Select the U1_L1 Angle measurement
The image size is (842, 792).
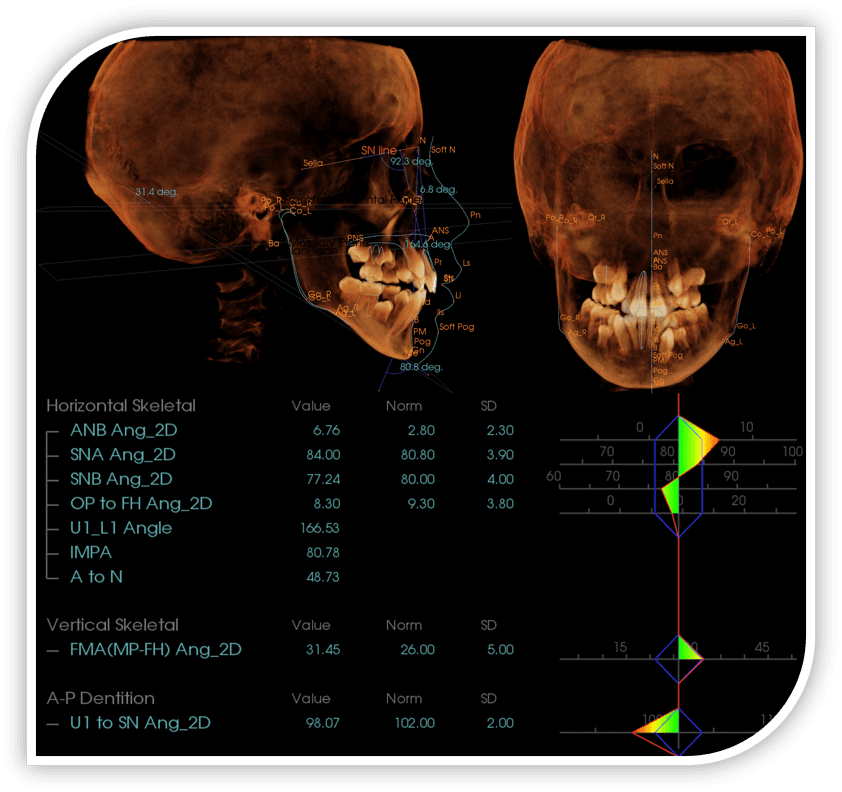pyautogui.click(x=121, y=528)
